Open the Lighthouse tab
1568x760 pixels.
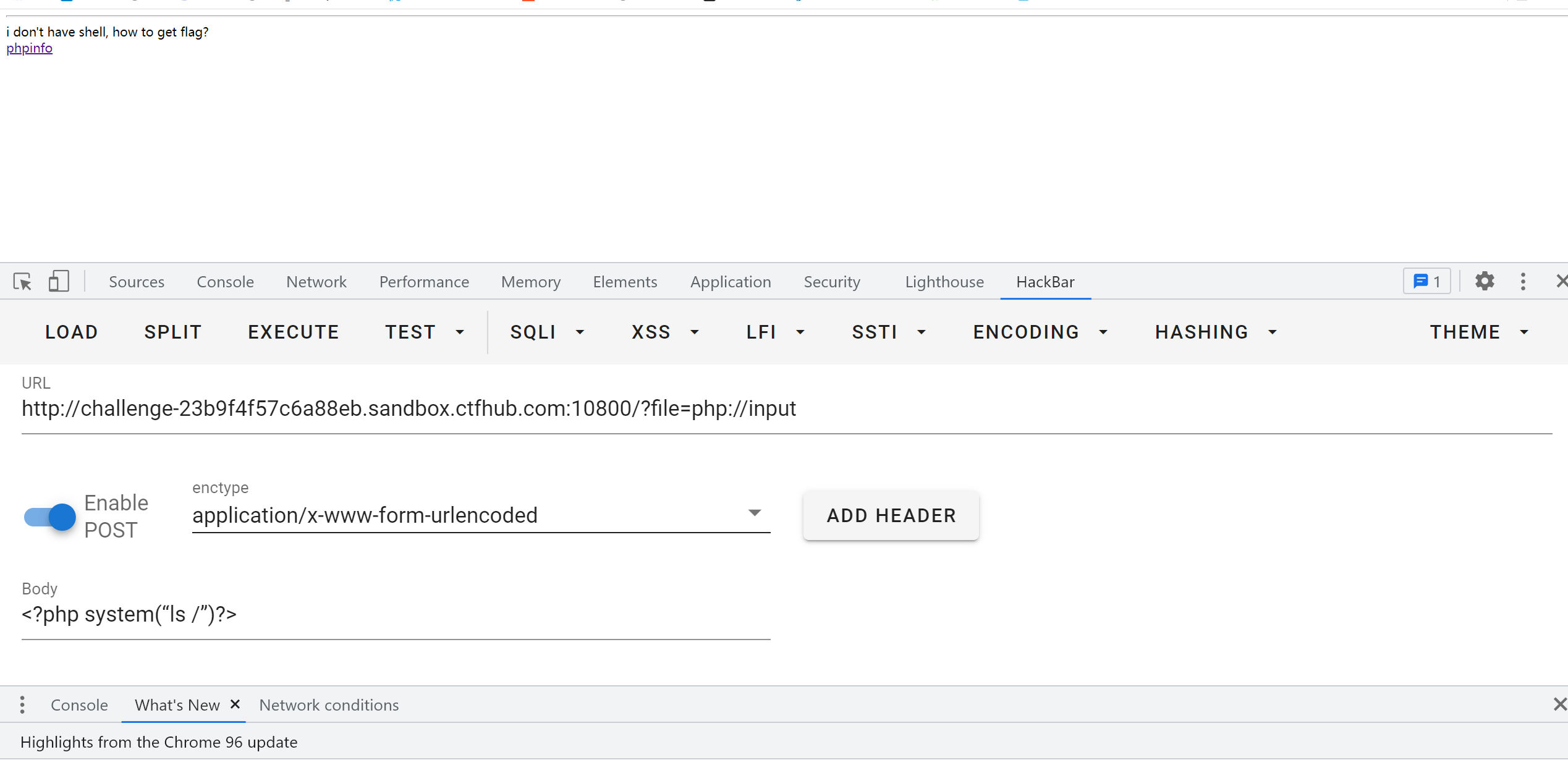coord(944,281)
